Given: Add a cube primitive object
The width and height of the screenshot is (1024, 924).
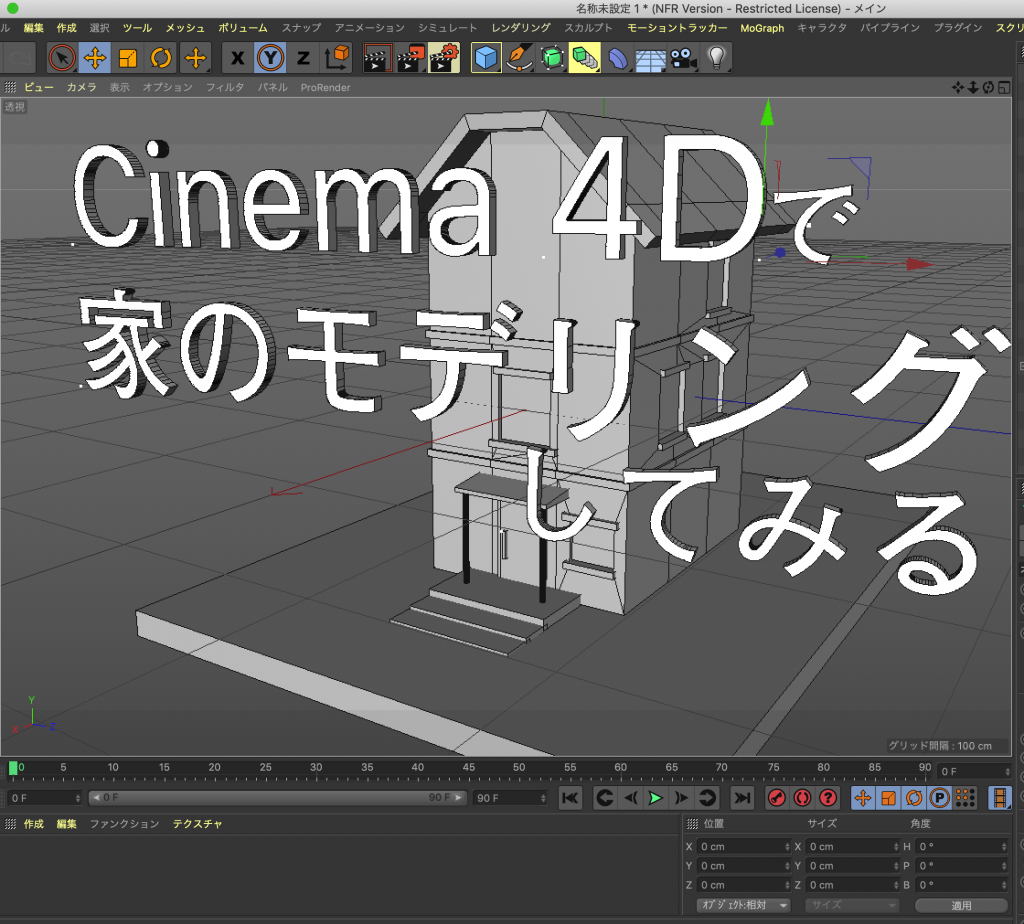Looking at the screenshot, I should point(486,58).
